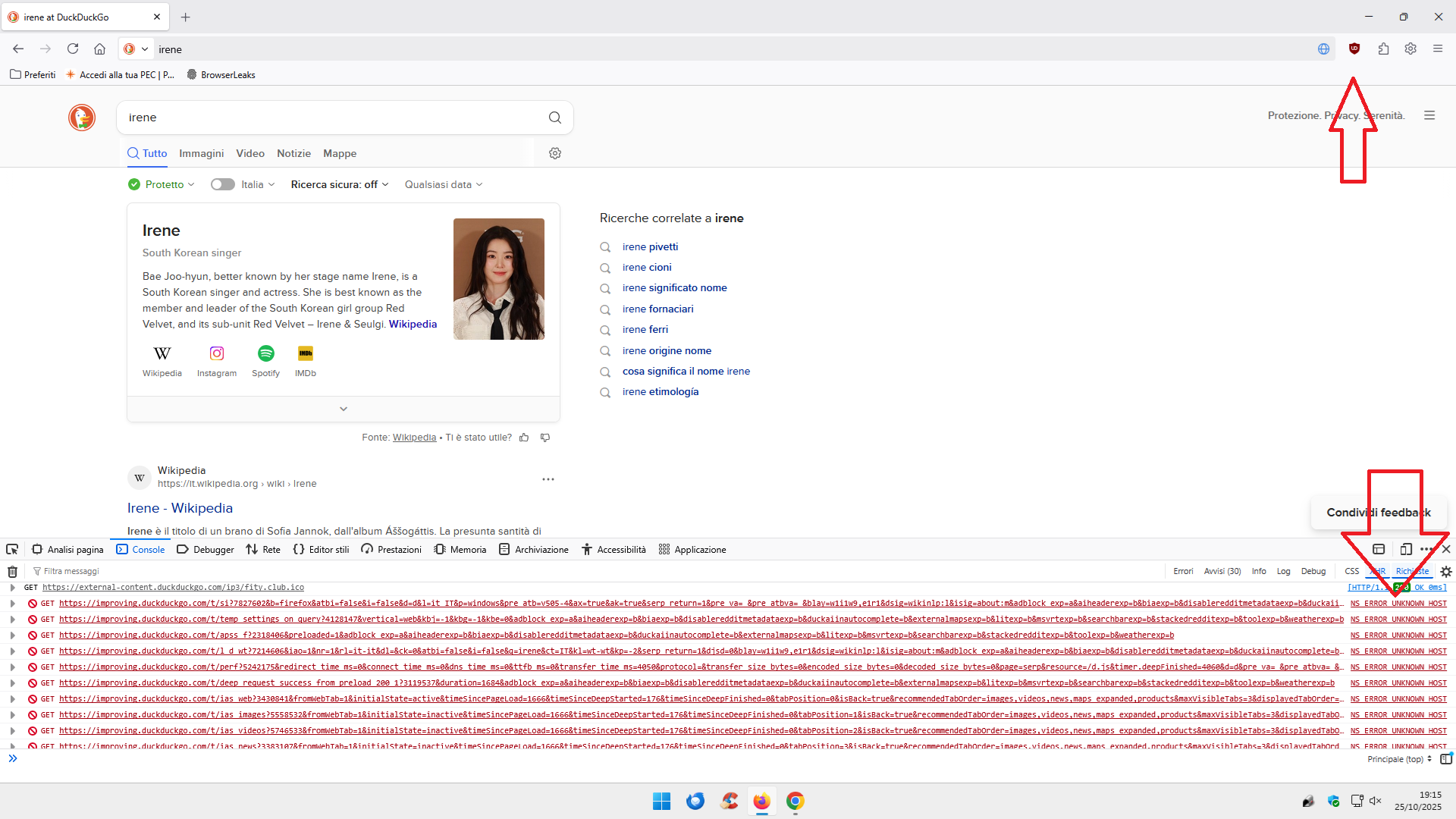
Task: Open the Ricerca sicura: off dropdown
Action: pyautogui.click(x=340, y=184)
